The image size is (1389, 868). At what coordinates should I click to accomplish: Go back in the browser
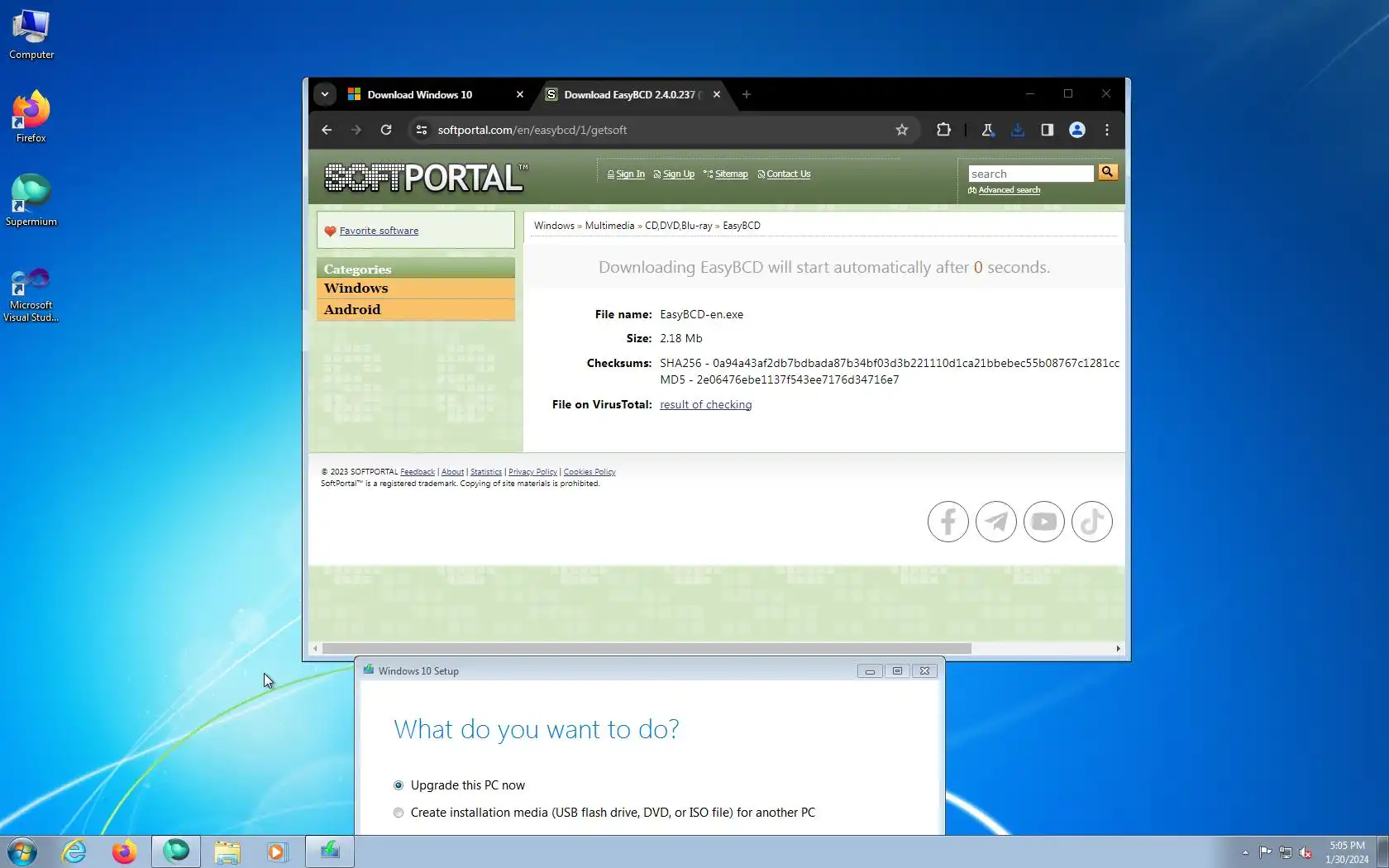pyautogui.click(x=327, y=130)
